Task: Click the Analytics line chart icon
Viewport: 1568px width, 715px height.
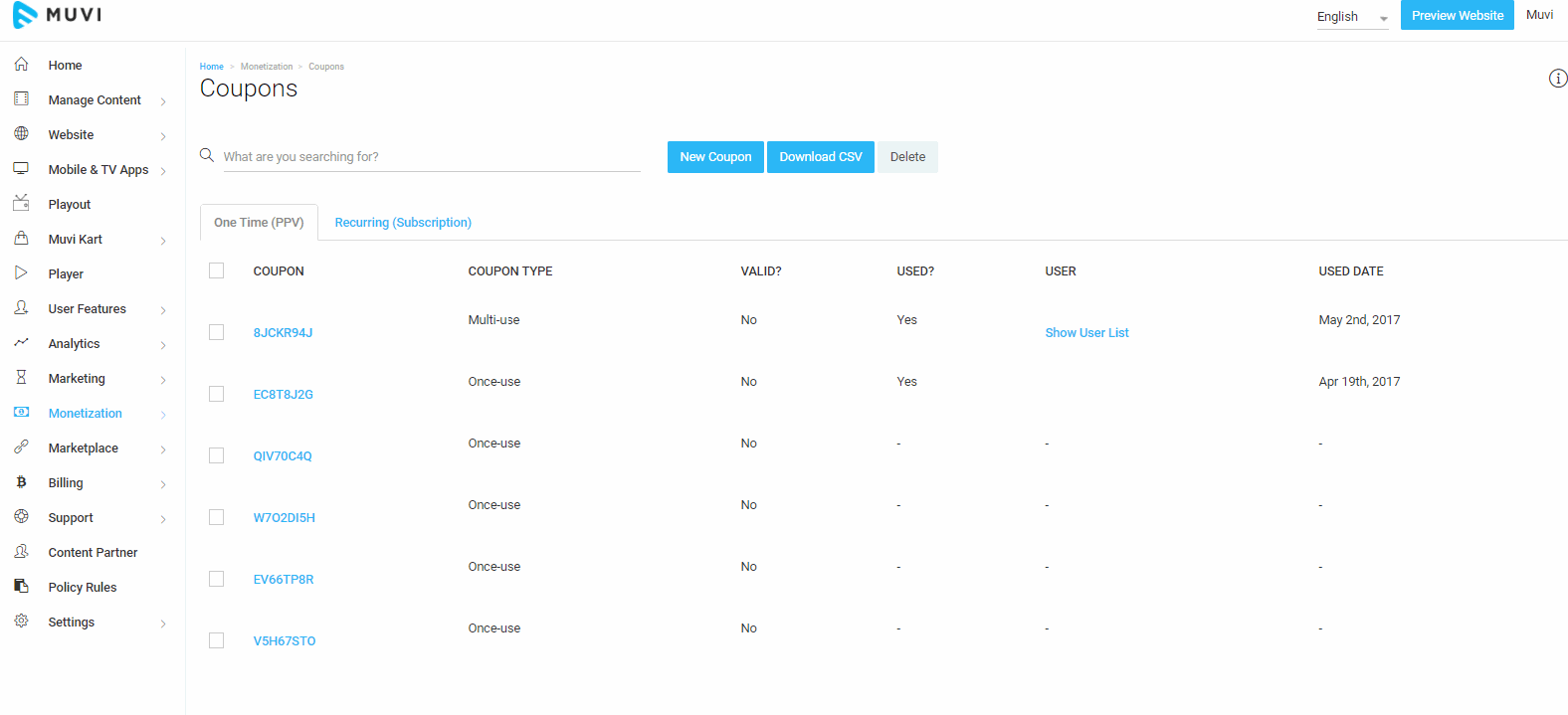Action: (21, 342)
